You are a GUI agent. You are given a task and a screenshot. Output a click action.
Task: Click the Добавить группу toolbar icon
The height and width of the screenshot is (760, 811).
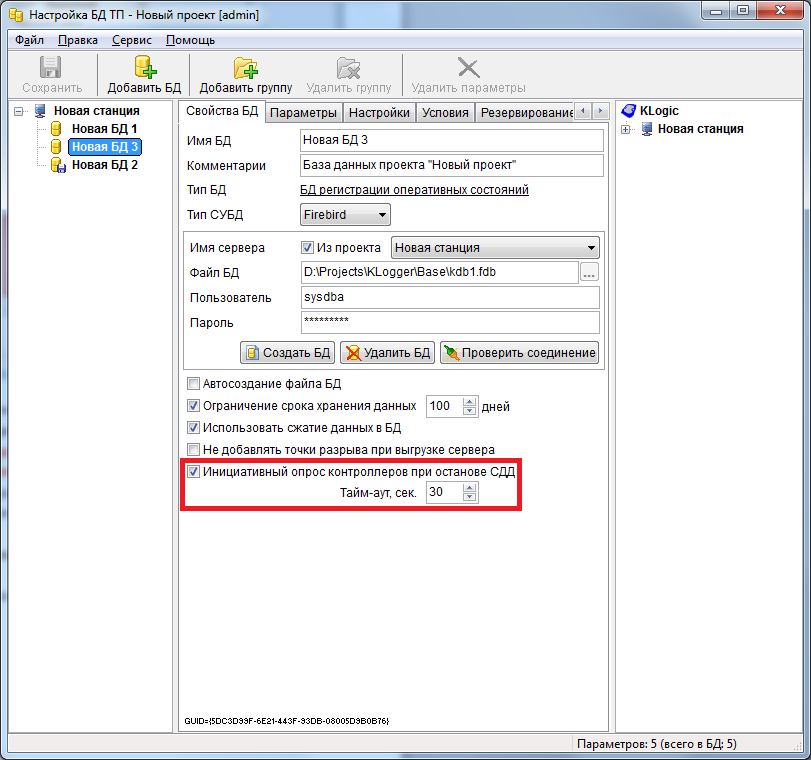[x=245, y=68]
